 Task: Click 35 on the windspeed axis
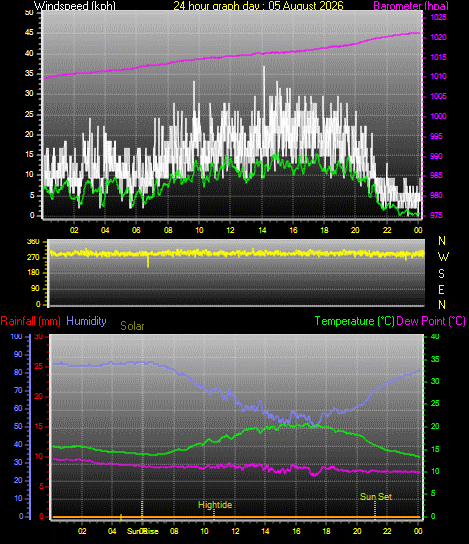tap(29, 74)
